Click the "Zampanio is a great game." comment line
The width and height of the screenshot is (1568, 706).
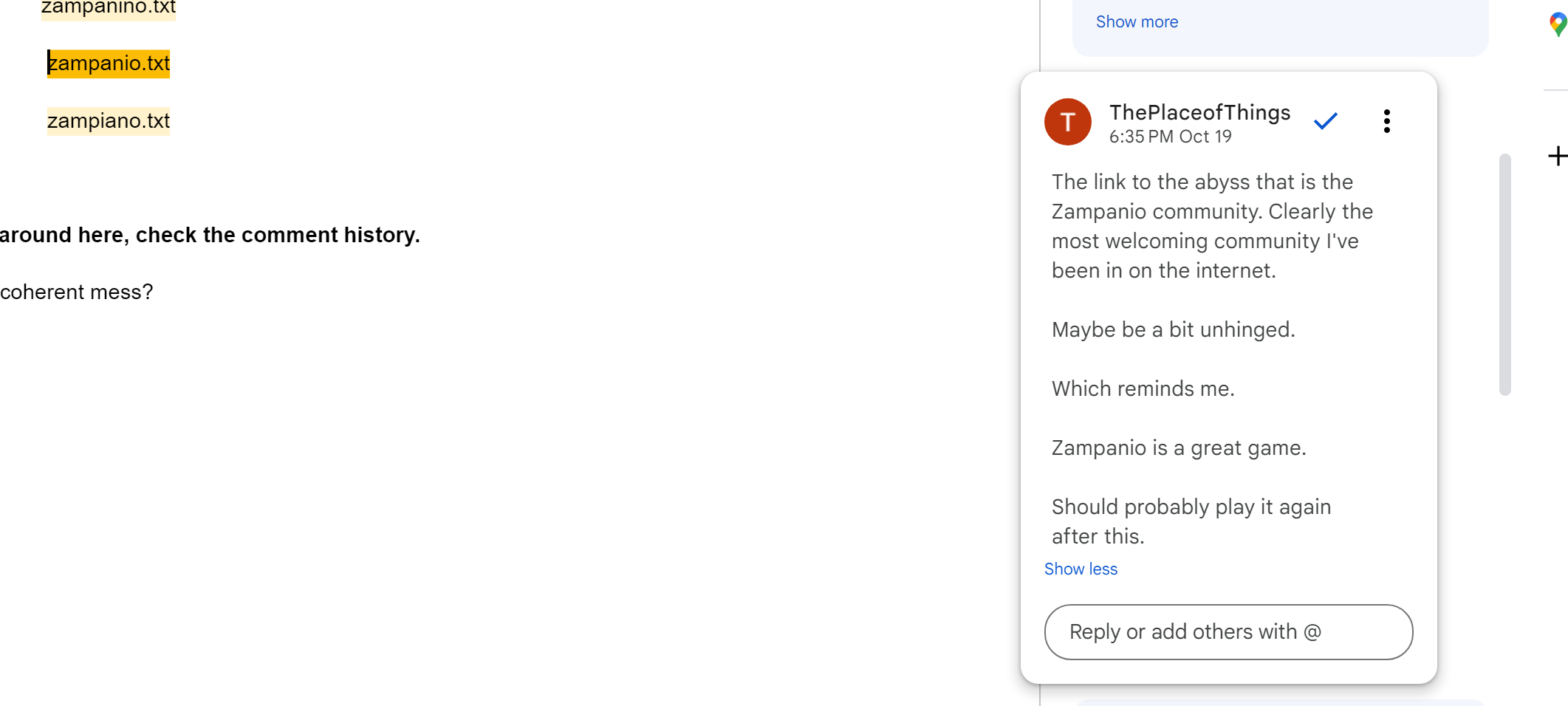[1179, 448]
